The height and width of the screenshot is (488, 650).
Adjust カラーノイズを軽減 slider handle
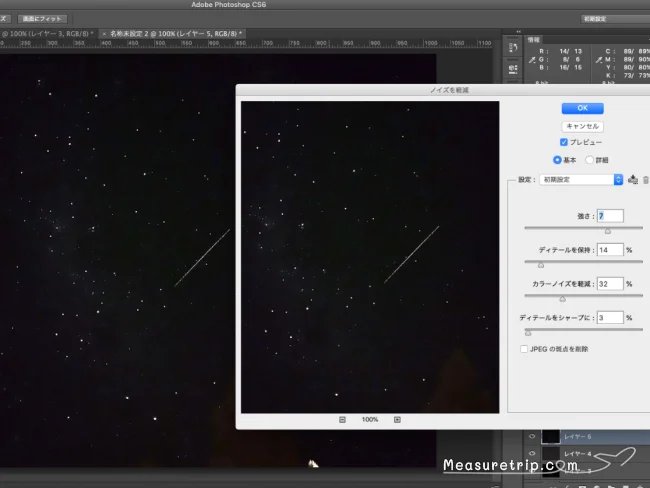[x=563, y=299]
